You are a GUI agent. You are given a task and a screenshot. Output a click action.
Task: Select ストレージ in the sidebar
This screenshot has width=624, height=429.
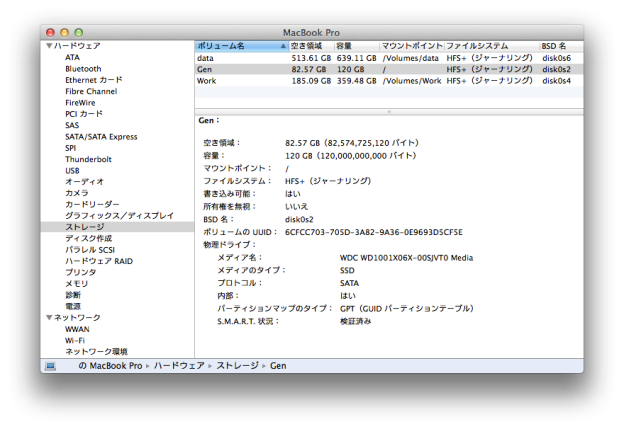[85, 227]
